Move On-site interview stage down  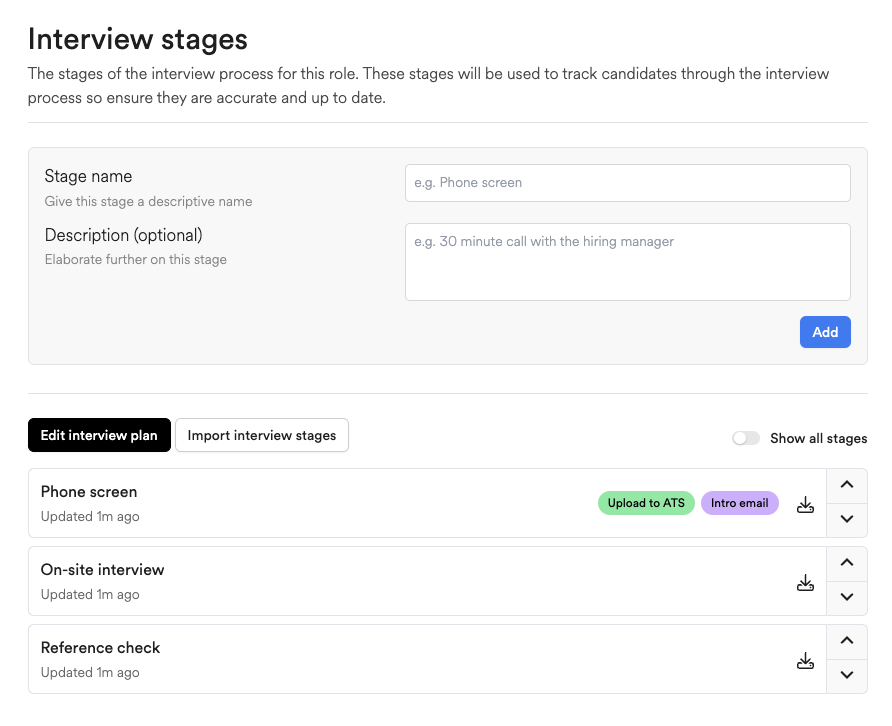(846, 597)
